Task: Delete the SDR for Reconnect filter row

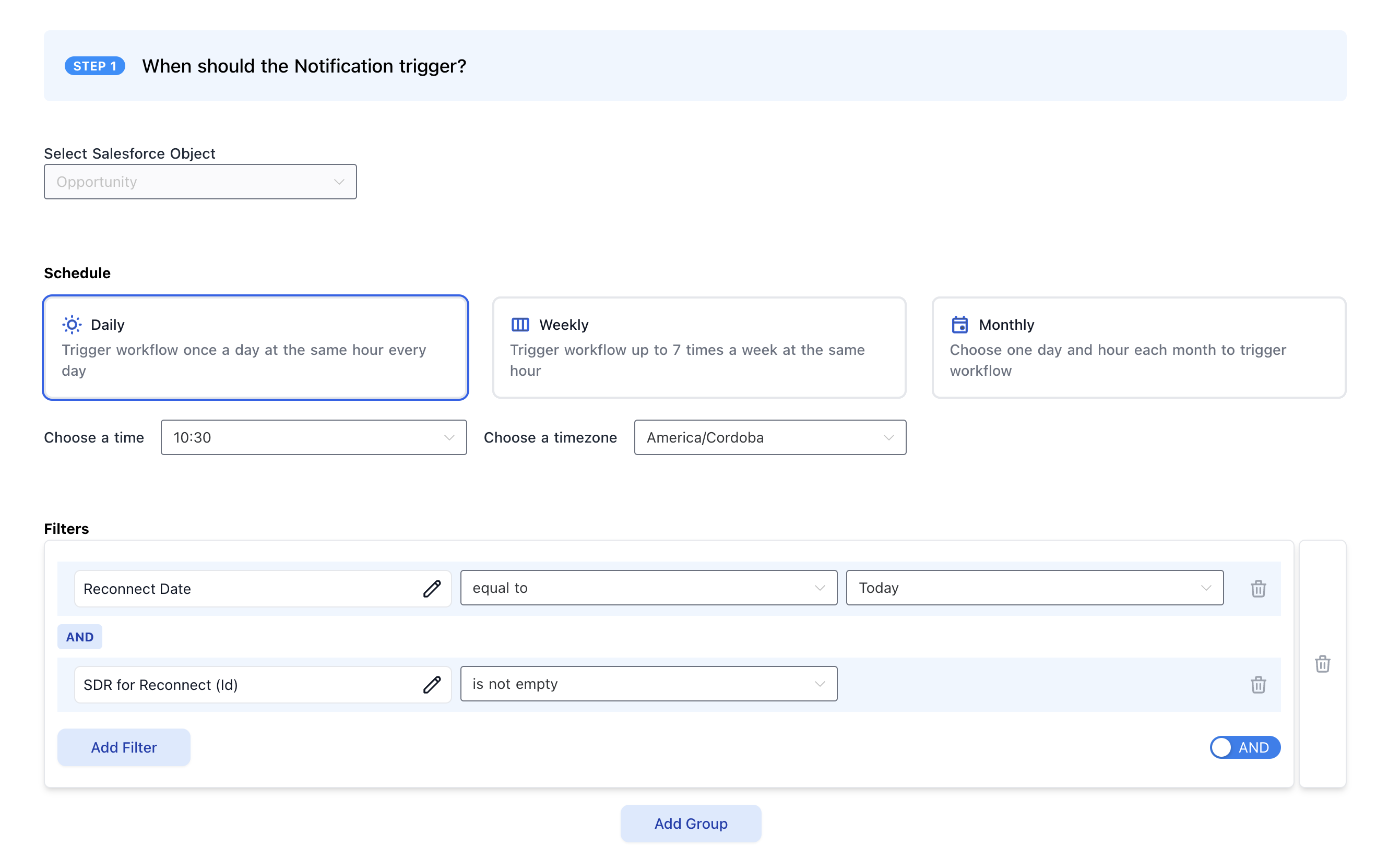Action: 1258,685
